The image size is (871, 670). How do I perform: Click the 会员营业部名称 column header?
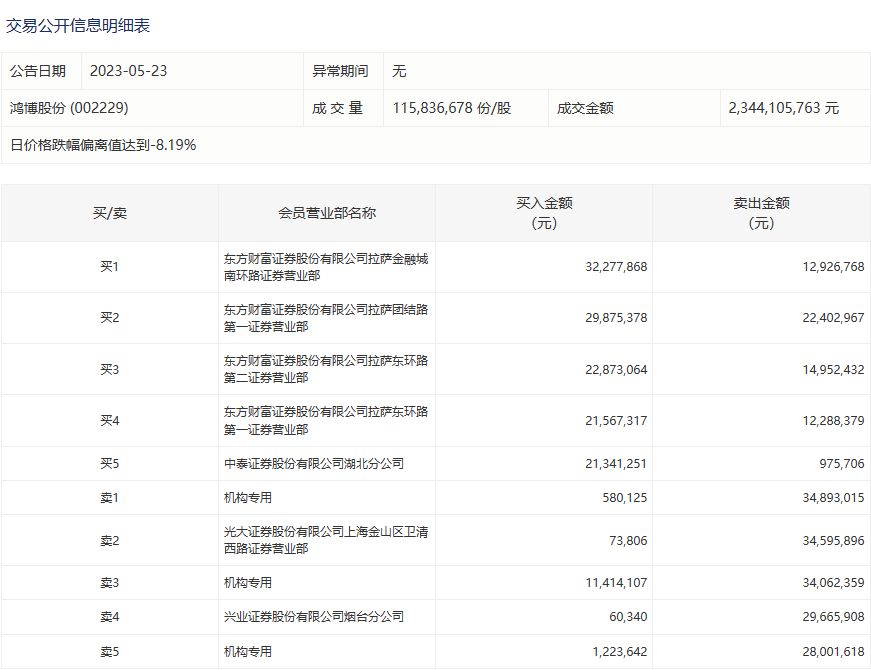[x=327, y=213]
